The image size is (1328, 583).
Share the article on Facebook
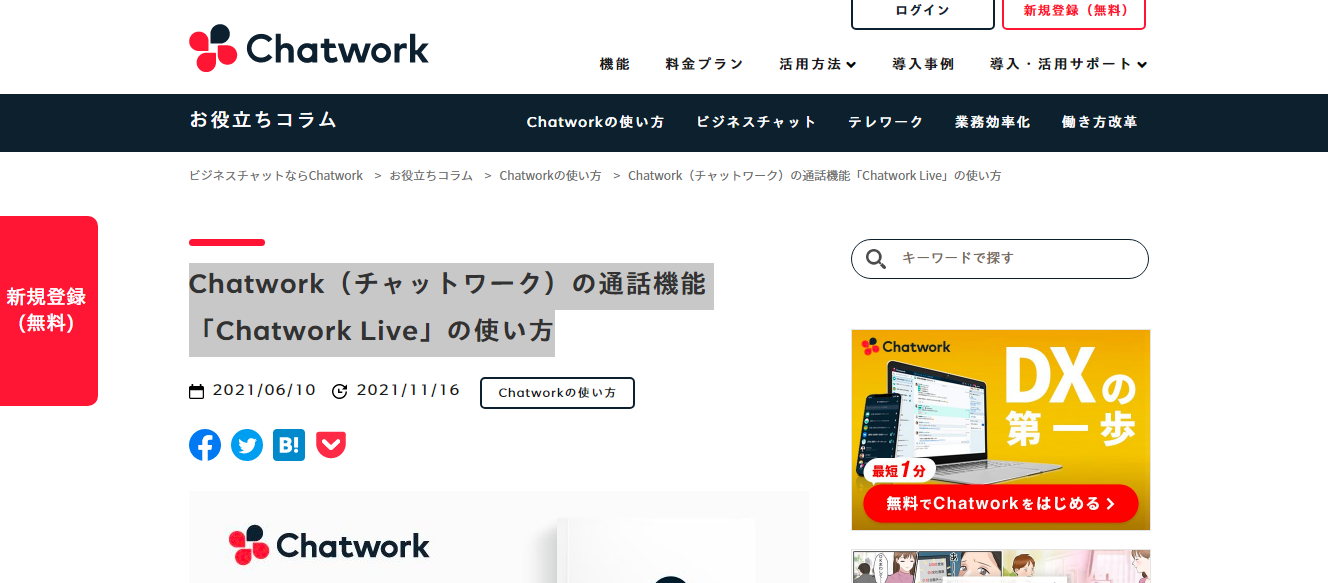point(204,445)
